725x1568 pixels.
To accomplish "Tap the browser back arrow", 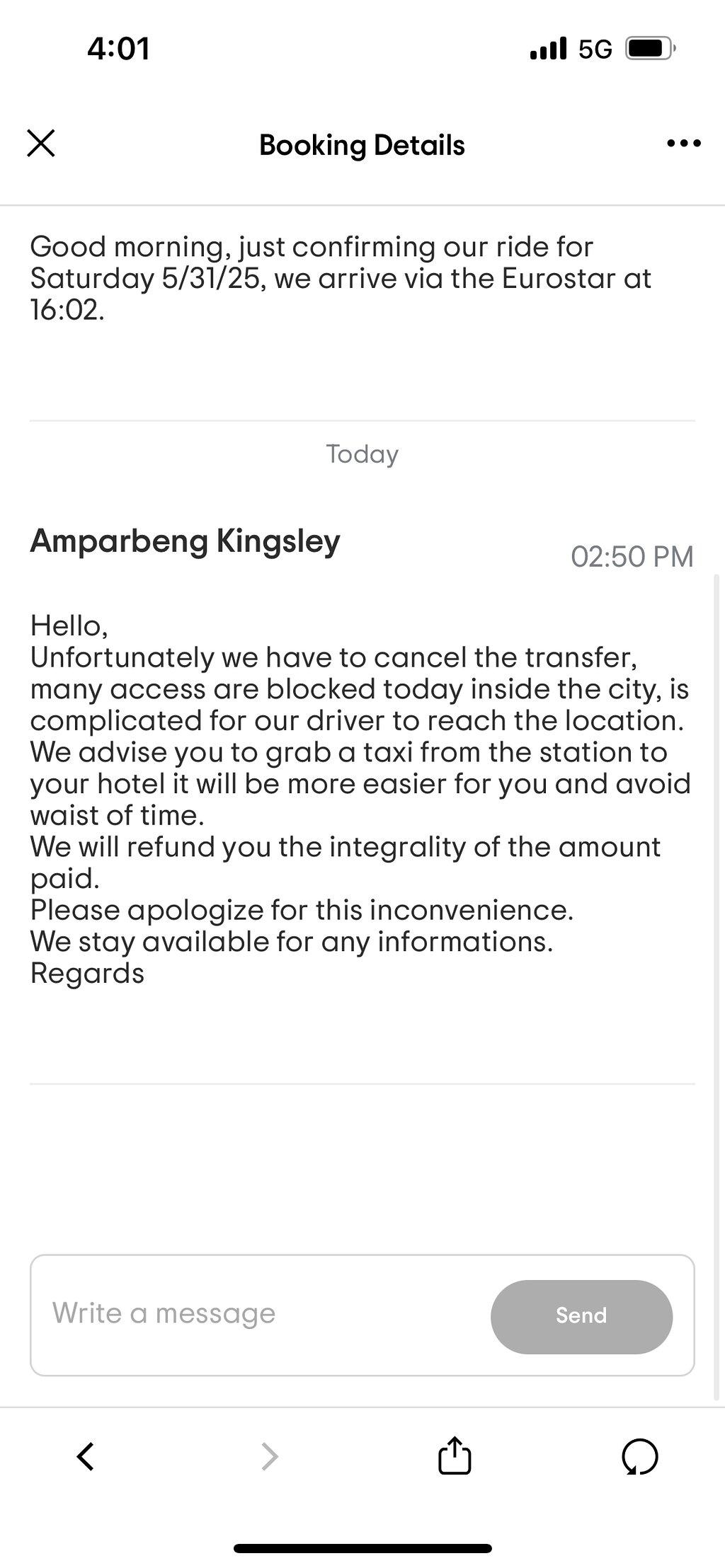I will (86, 1456).
